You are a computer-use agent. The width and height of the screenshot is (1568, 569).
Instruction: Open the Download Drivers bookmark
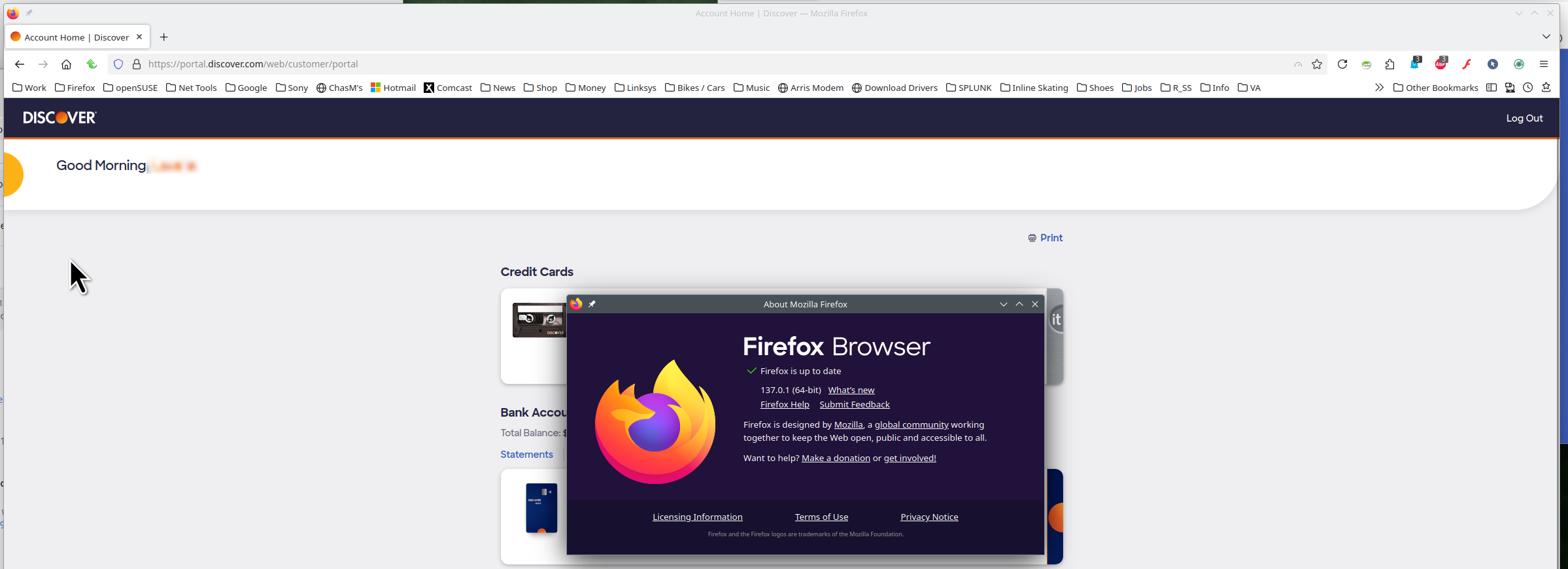point(895,88)
